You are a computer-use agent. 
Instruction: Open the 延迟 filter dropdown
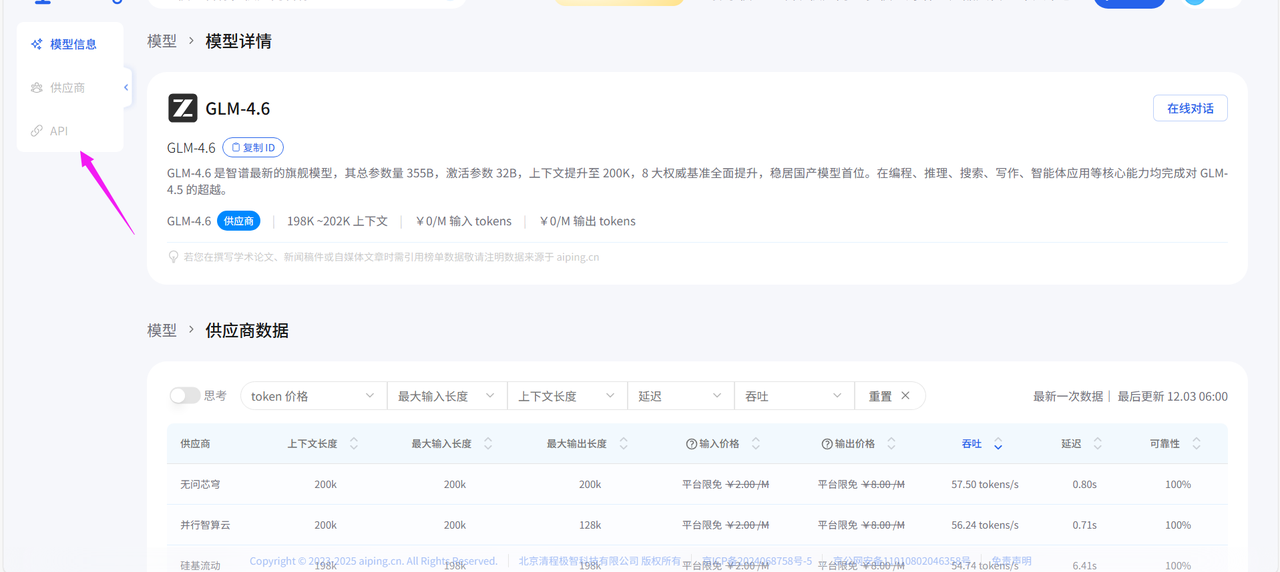[x=680, y=396]
